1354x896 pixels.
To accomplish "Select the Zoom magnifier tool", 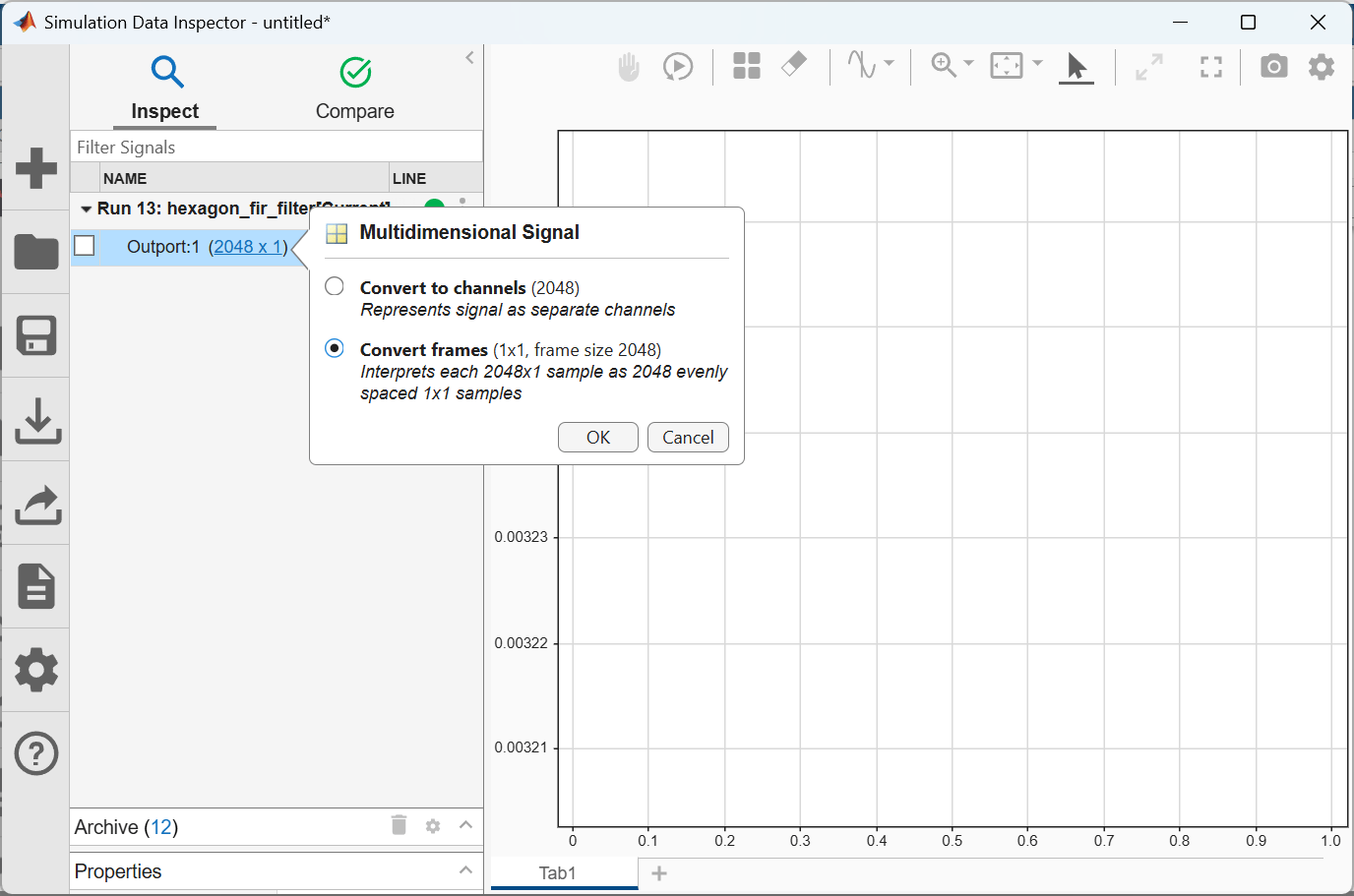I will coord(944,65).
